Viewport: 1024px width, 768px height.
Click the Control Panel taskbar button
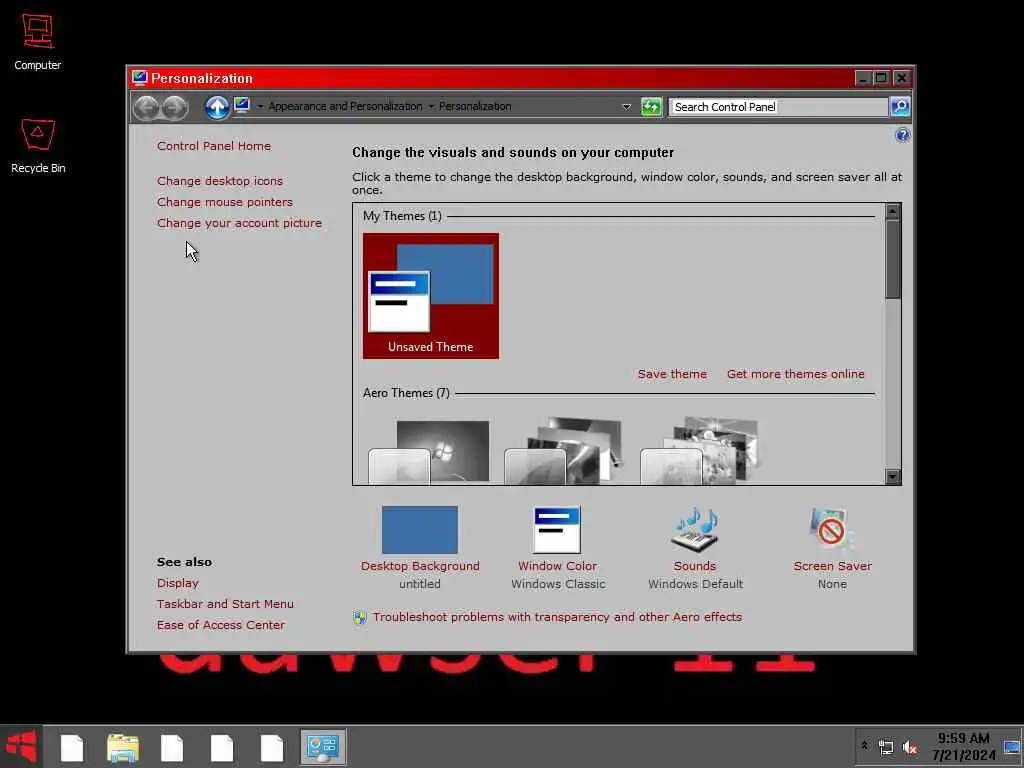coord(323,747)
